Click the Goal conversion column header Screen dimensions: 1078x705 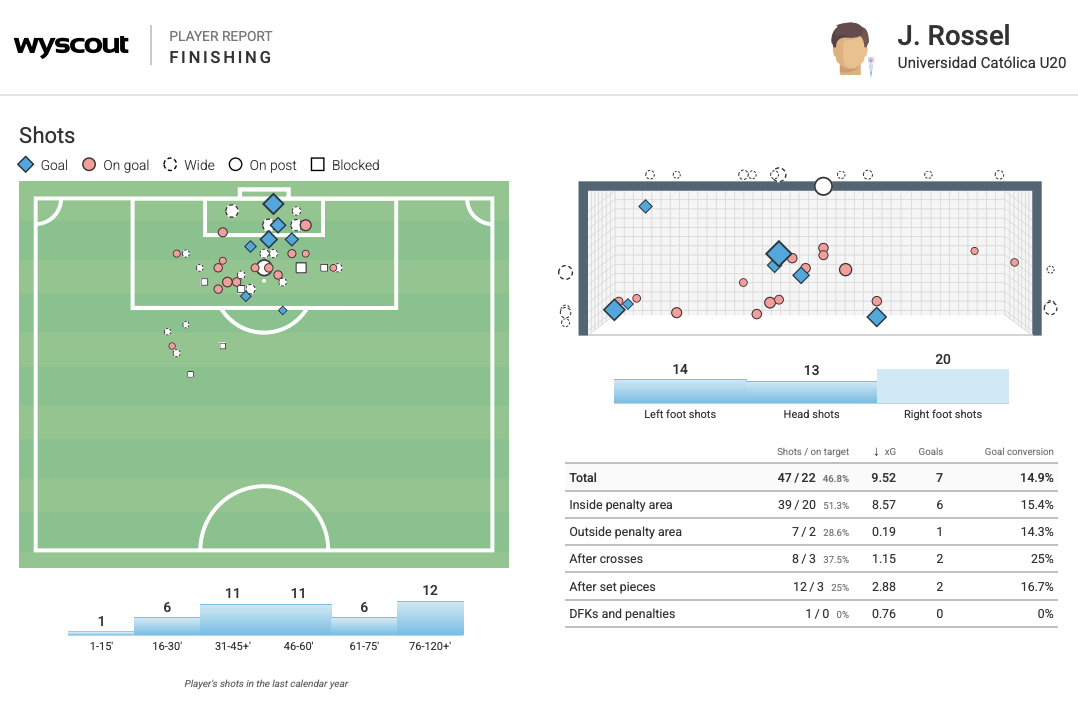click(1019, 452)
